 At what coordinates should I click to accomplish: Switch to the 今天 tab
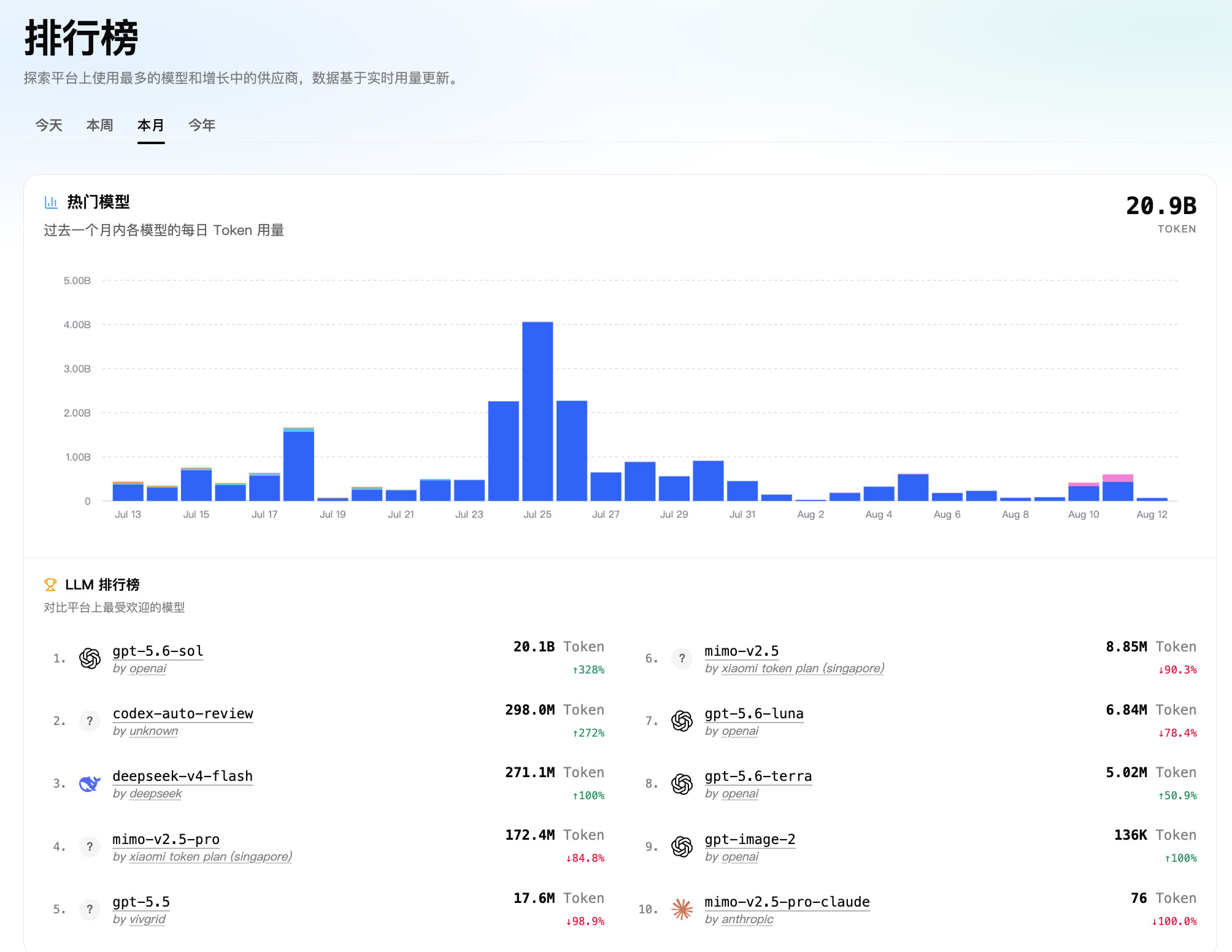tap(49, 125)
